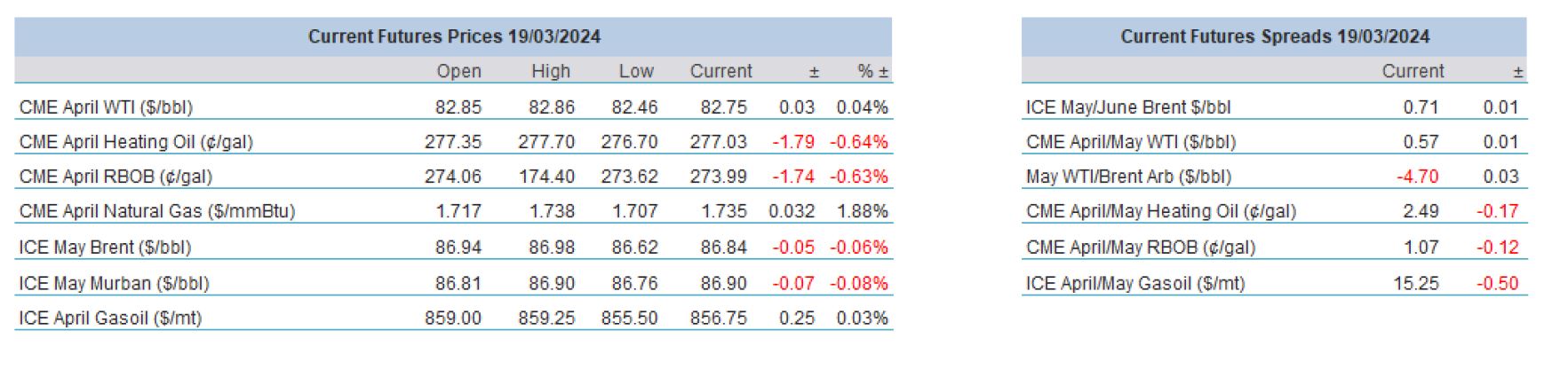Click the CME April/May Heating Oil spread label
This screenshot has width=1568, height=370.
pos(1160,211)
